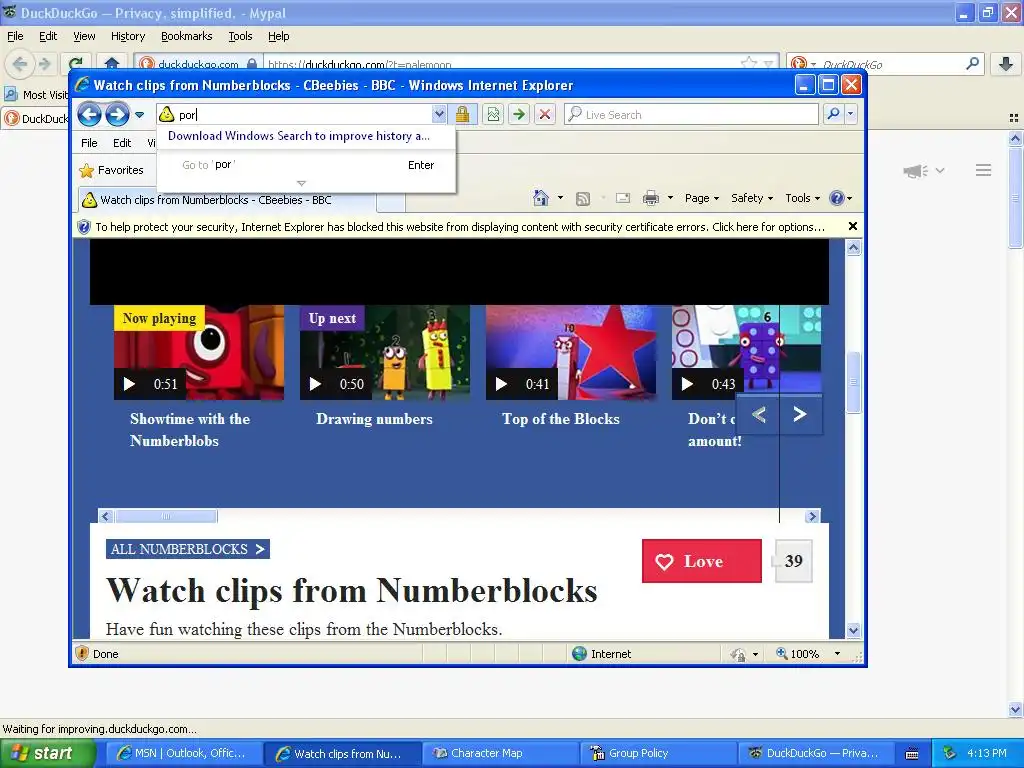Open the Tools menu in IE command bar
Image resolution: width=1024 pixels, height=768 pixels.
[802, 198]
